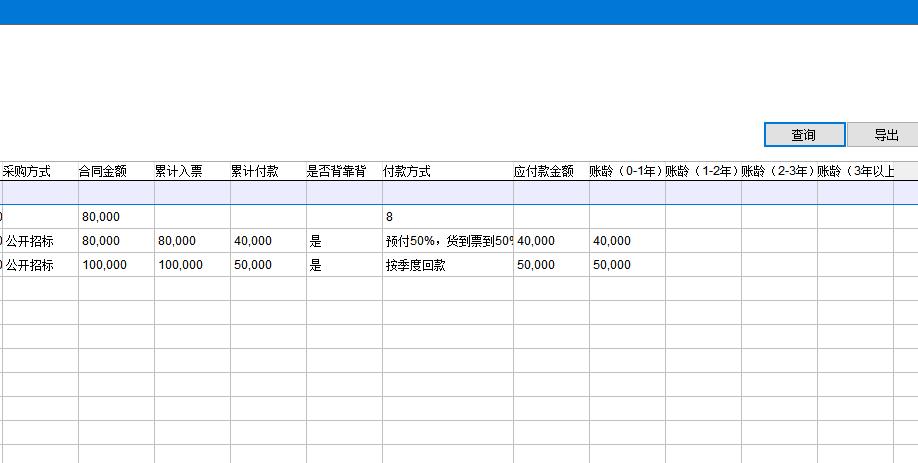Screen dimensions: 918x463
Task: Sort by the 累计入票 column header
Action: coord(179,171)
